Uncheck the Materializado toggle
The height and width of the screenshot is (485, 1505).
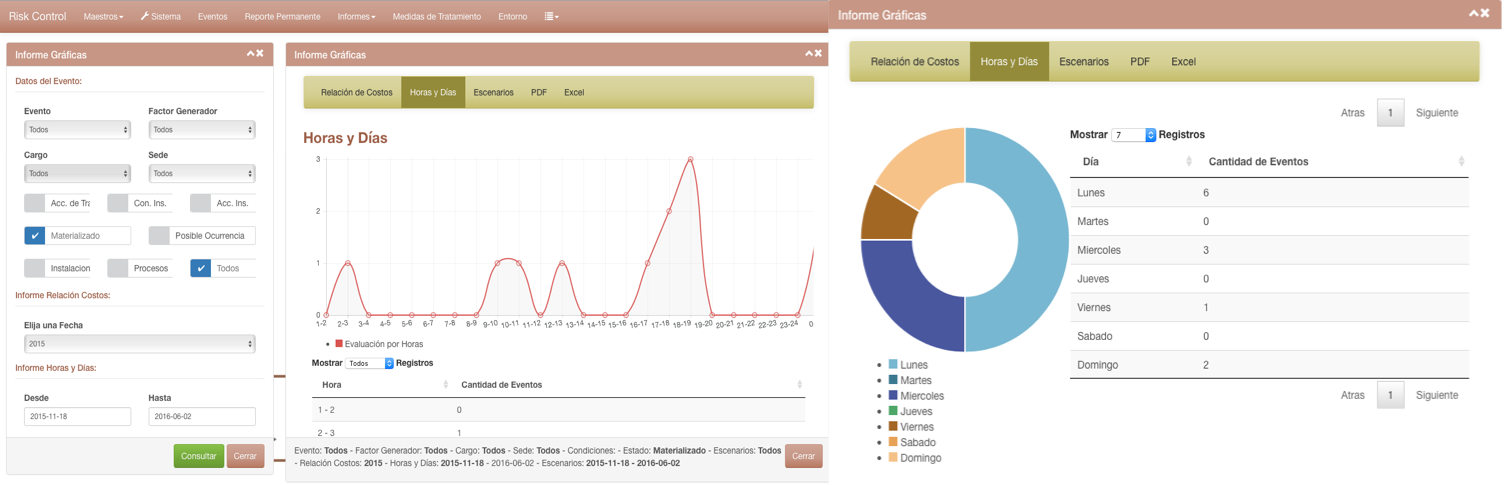35,236
